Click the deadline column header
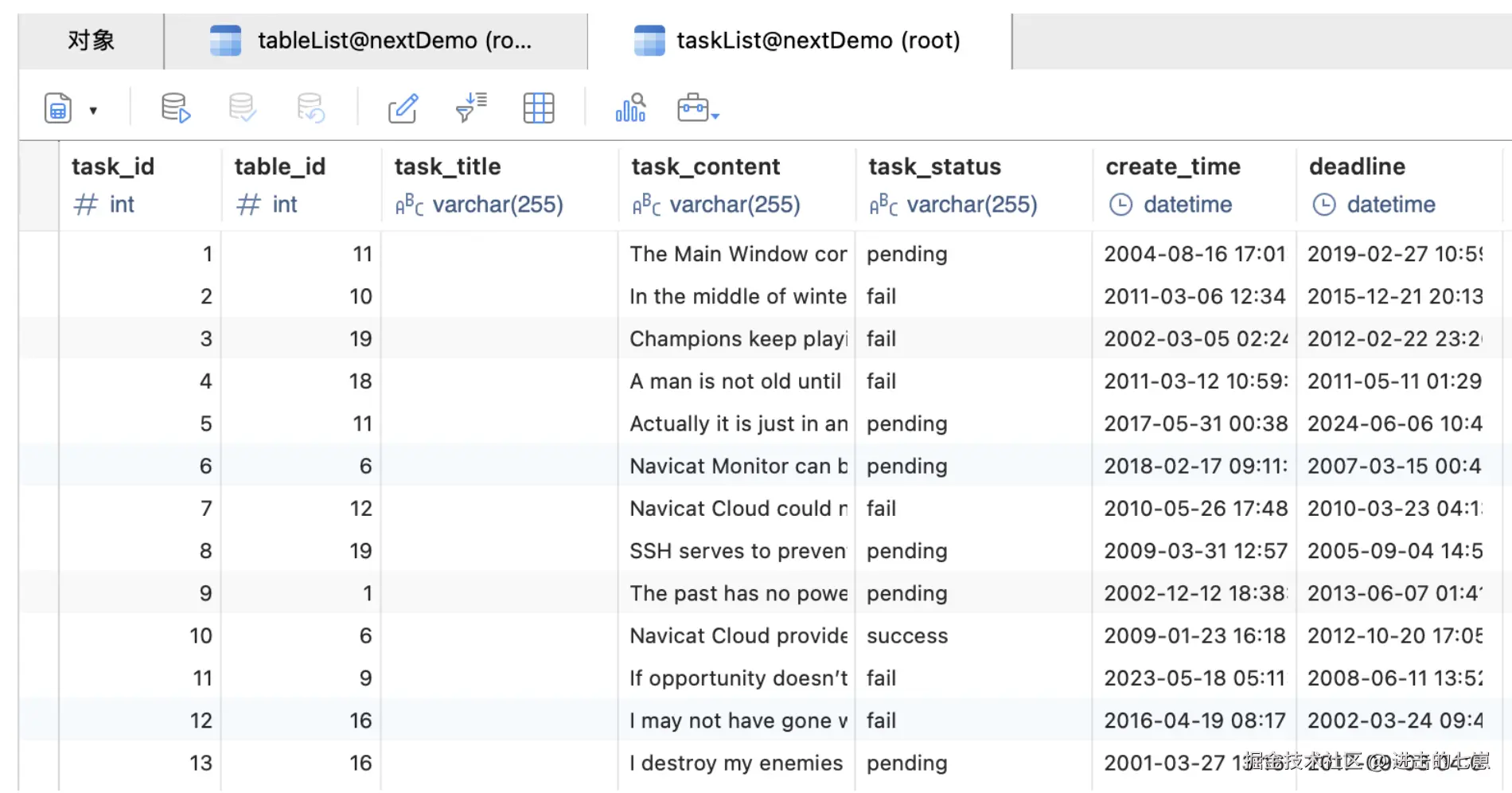The image size is (1512, 793). 1357,166
